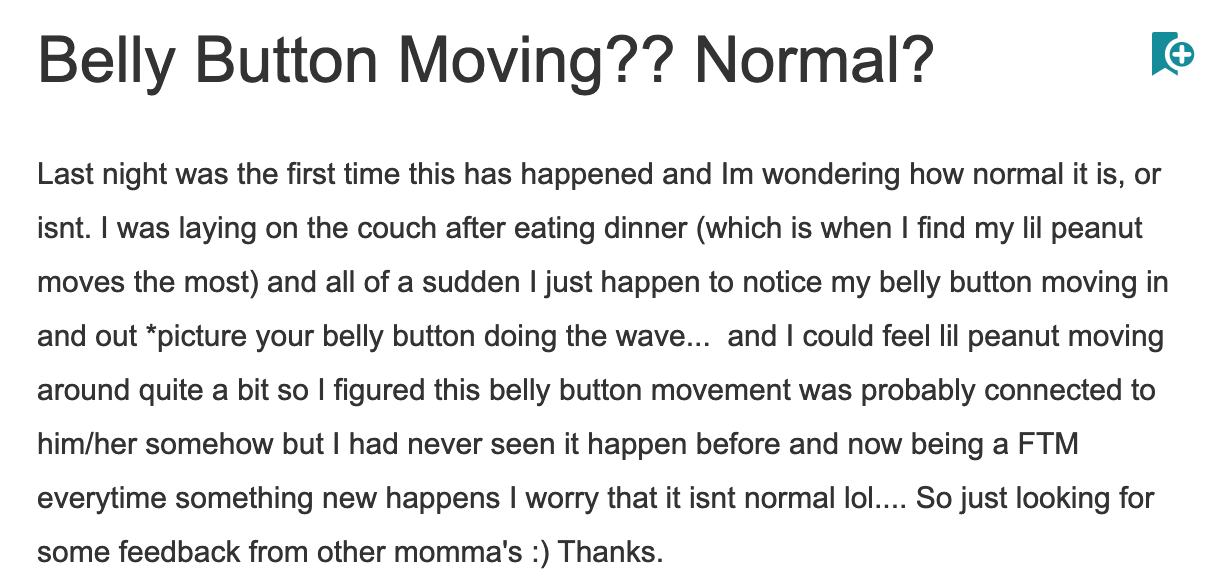Click the smiley ':)' near the post end

[x=541, y=552]
